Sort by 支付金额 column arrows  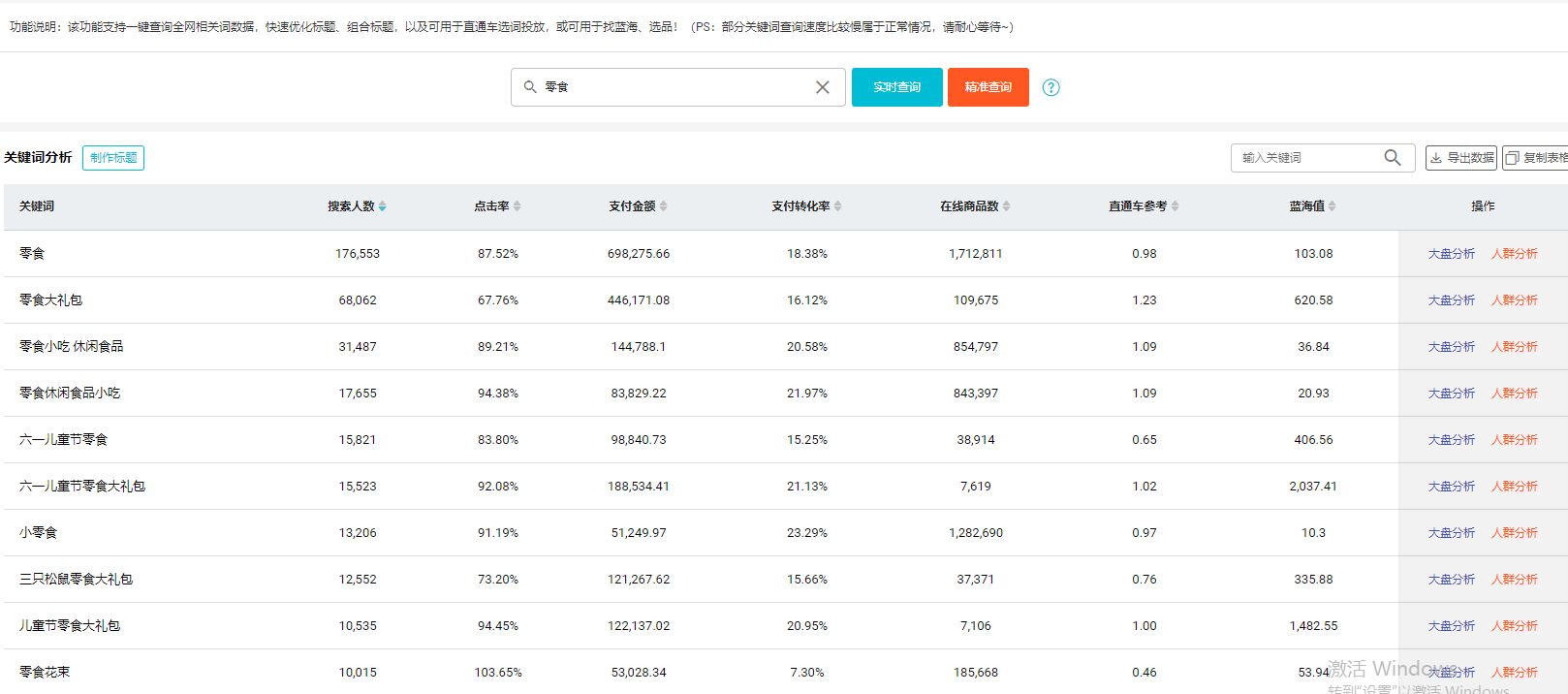click(664, 206)
